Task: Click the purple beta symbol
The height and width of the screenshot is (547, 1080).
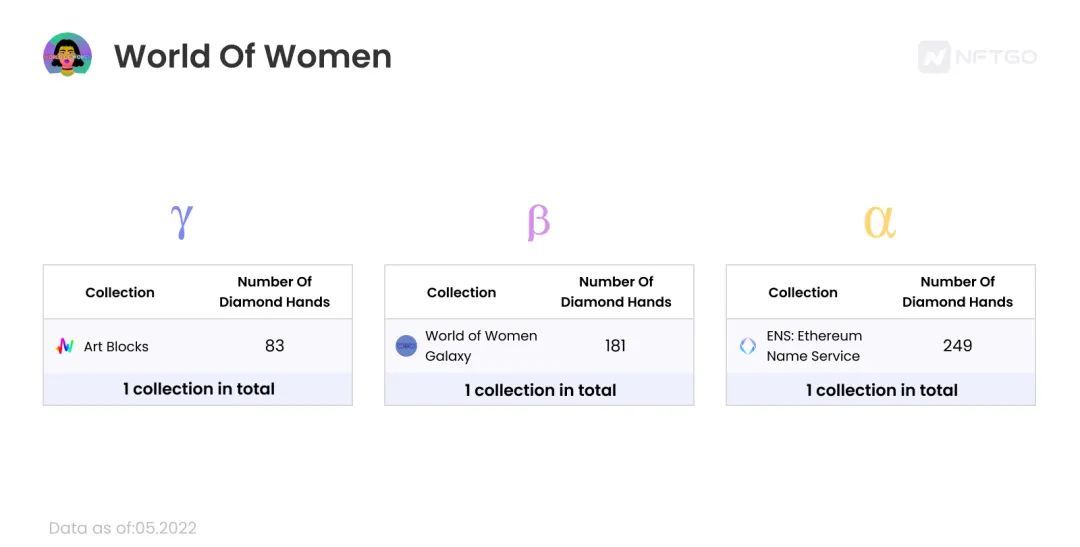Action: 538,223
